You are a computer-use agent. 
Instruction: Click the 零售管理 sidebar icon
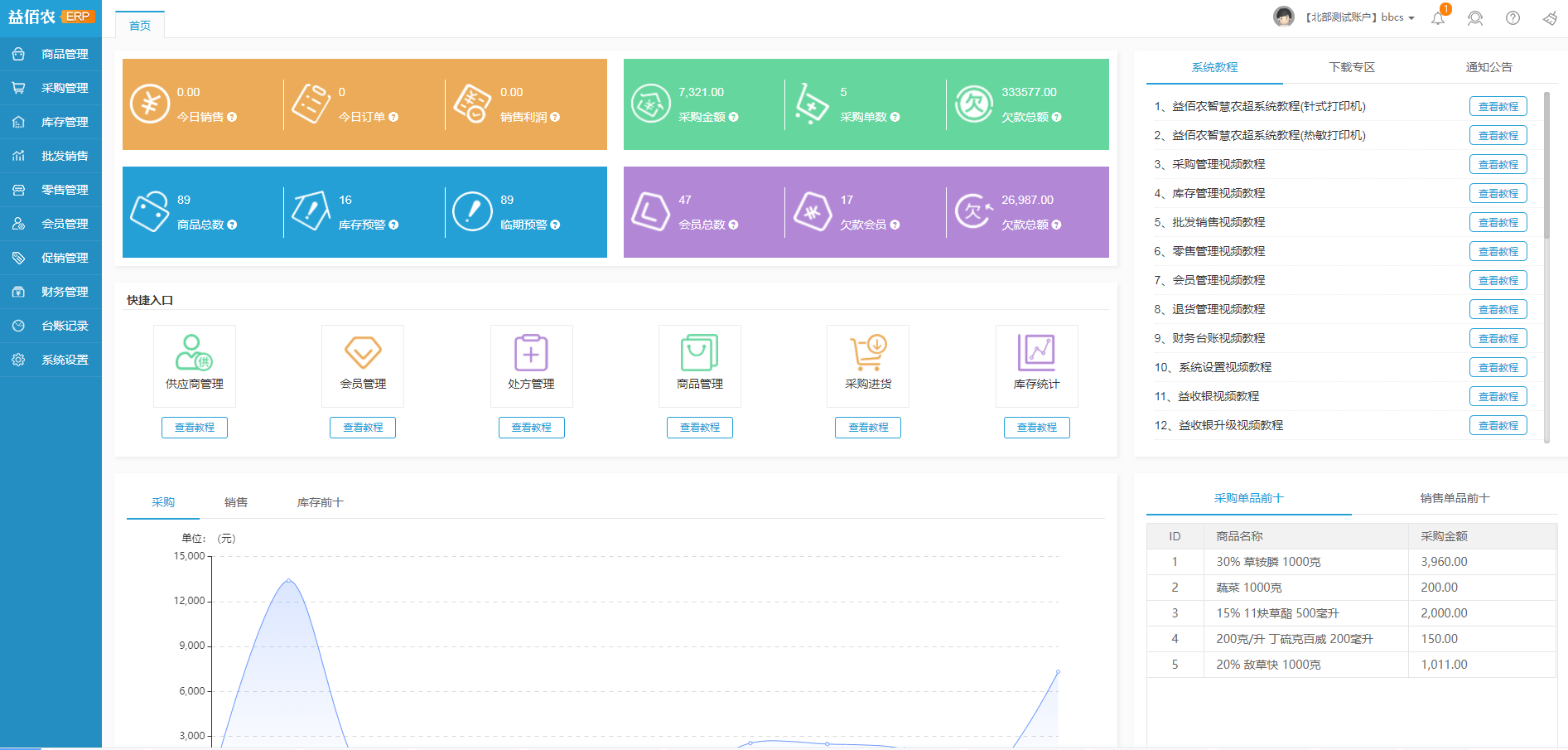(x=18, y=190)
